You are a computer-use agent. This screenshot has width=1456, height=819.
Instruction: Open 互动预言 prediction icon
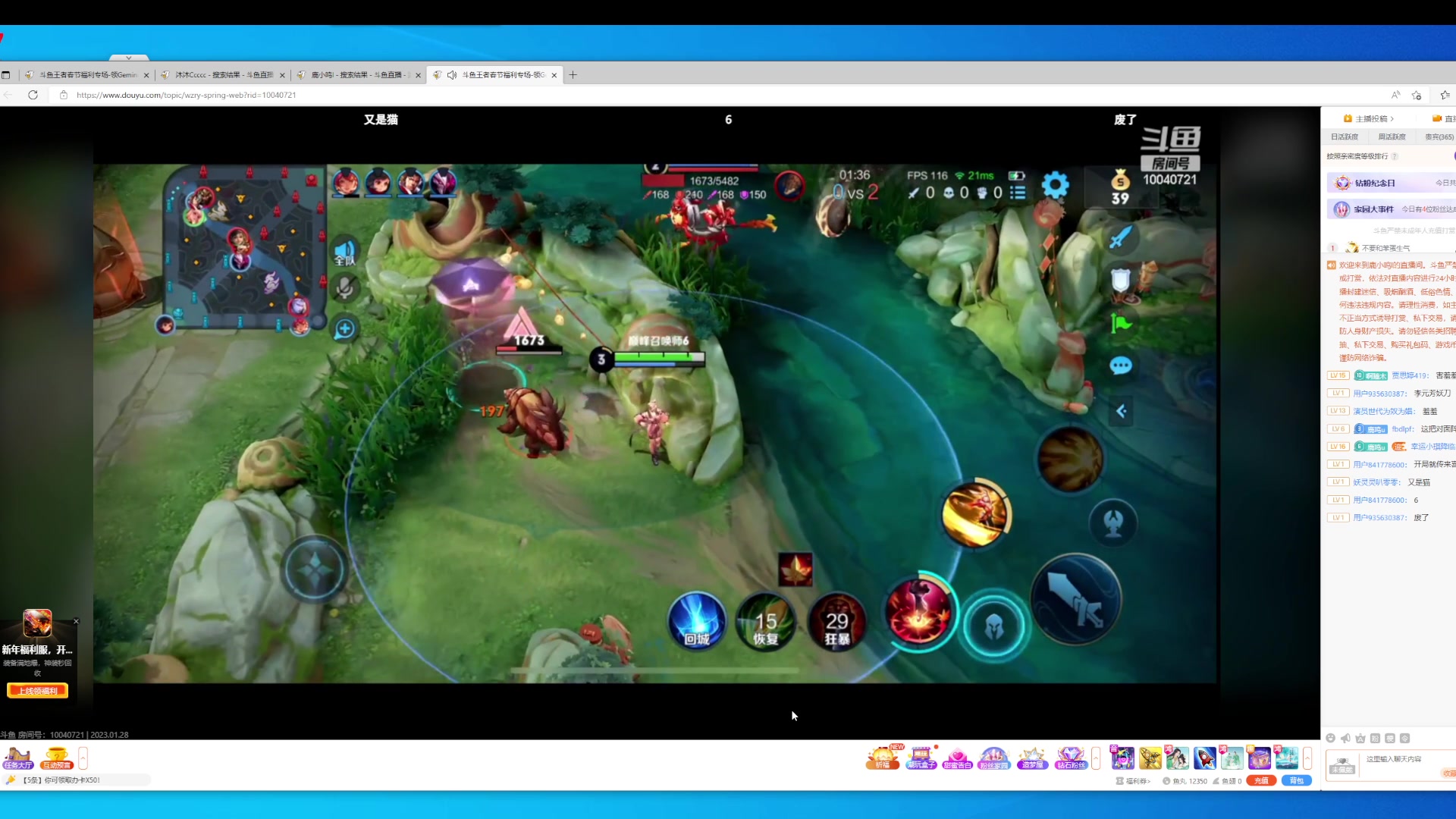[57, 758]
